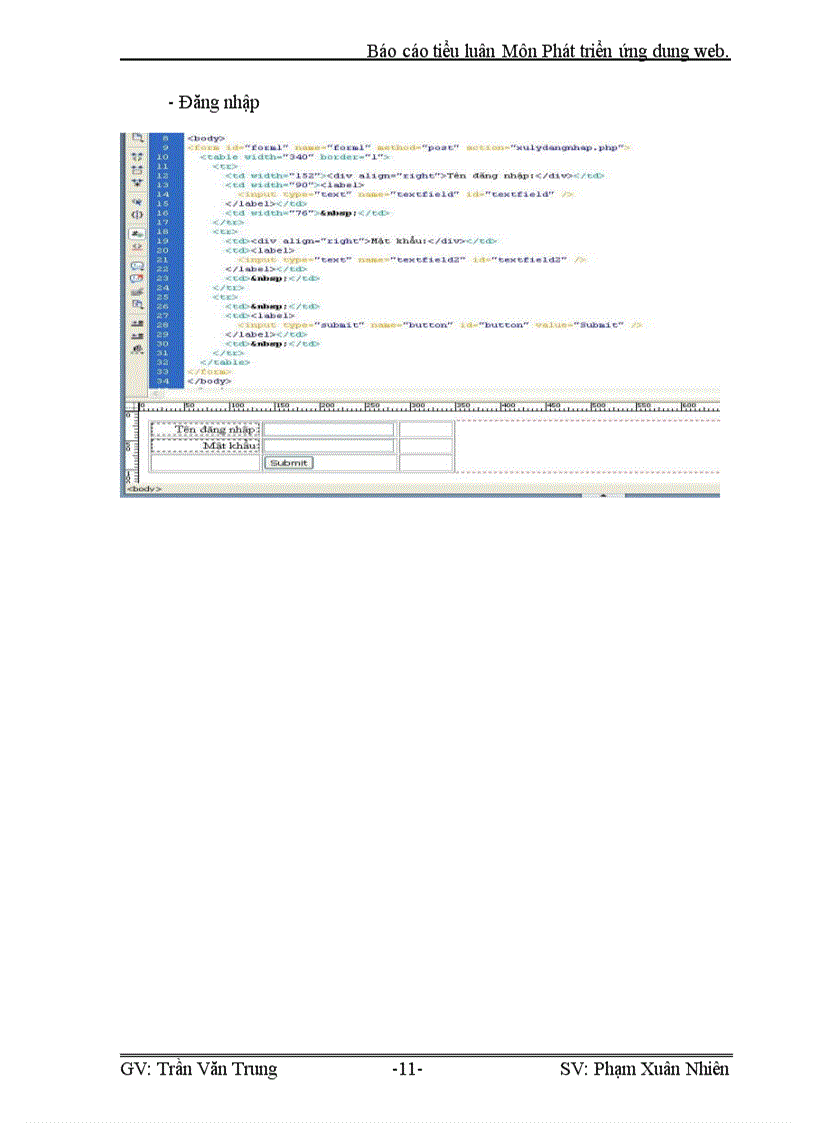Screen dimensions: 816x1123
Task: Click the Indent Code icon
Action: [137, 321]
